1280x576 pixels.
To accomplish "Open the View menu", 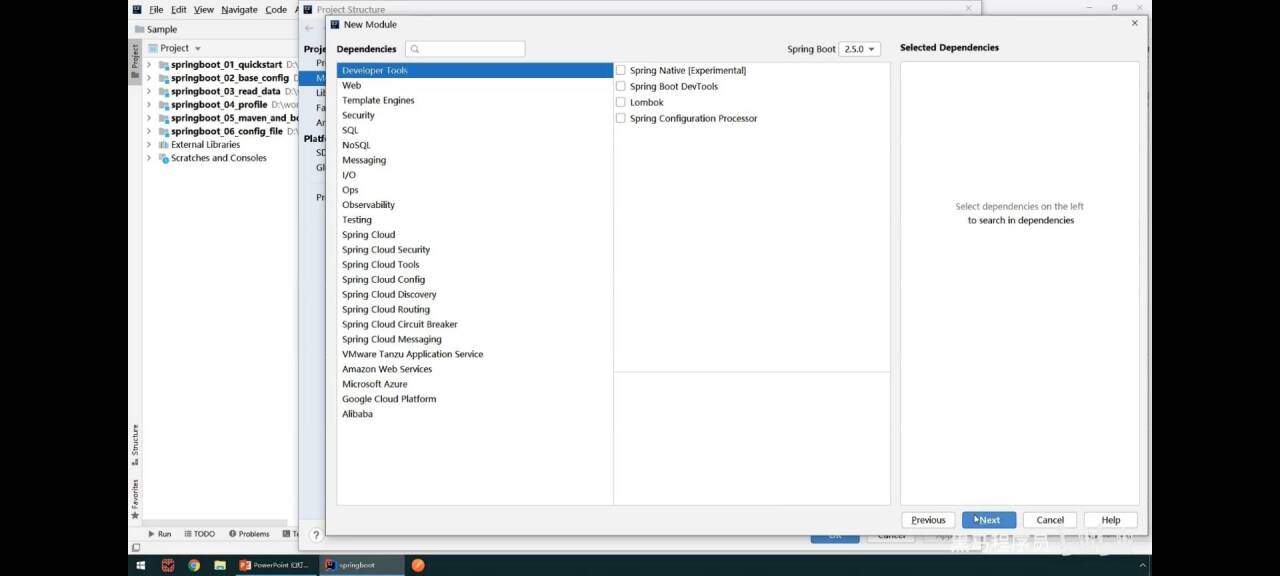I will [204, 10].
